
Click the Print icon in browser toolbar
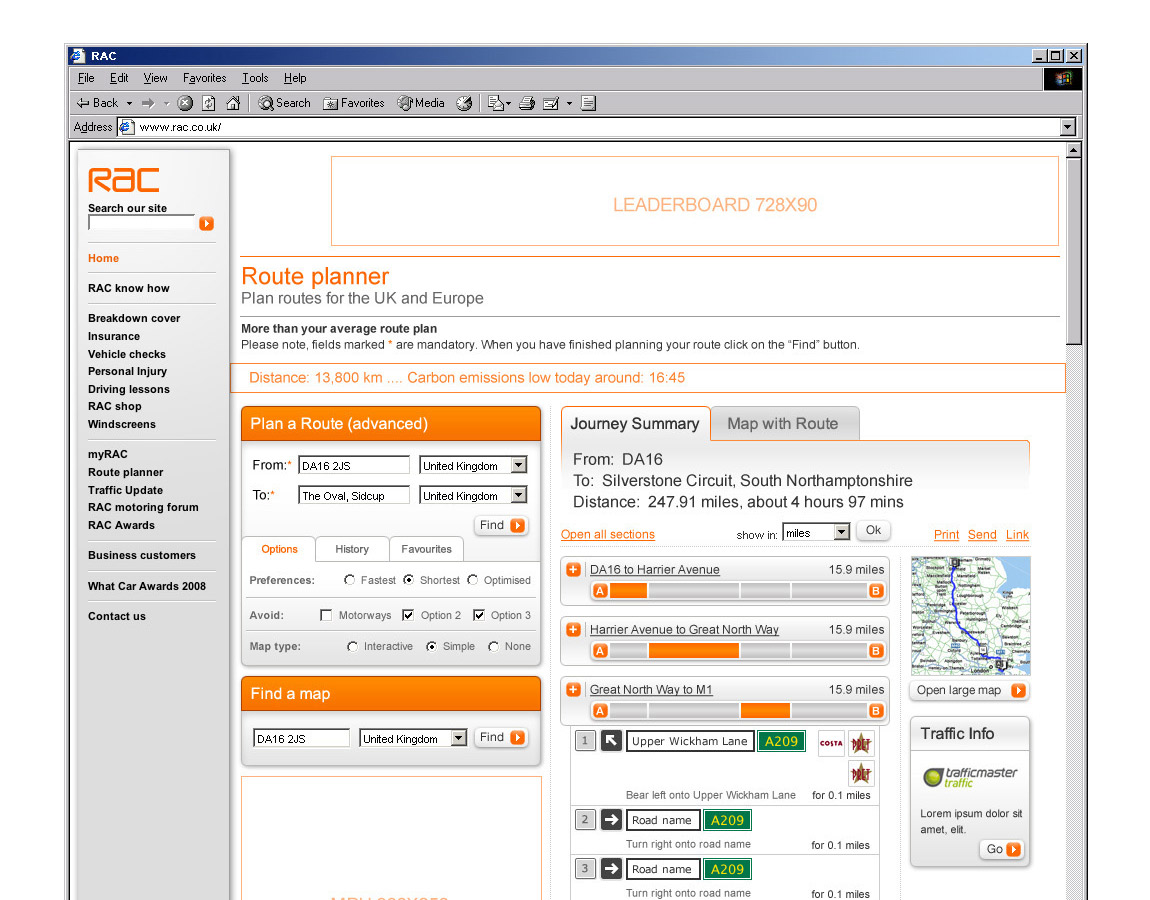(x=527, y=103)
